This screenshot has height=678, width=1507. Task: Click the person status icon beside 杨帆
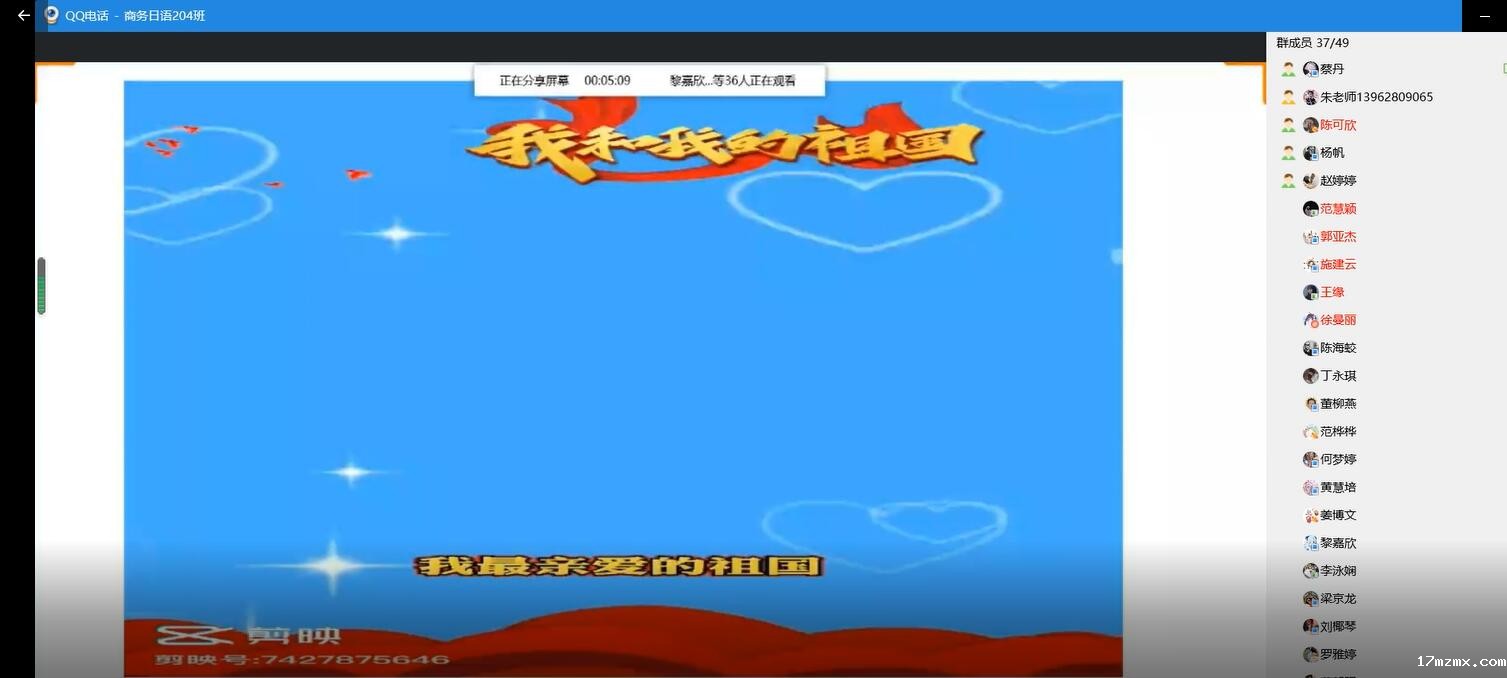coord(1288,153)
